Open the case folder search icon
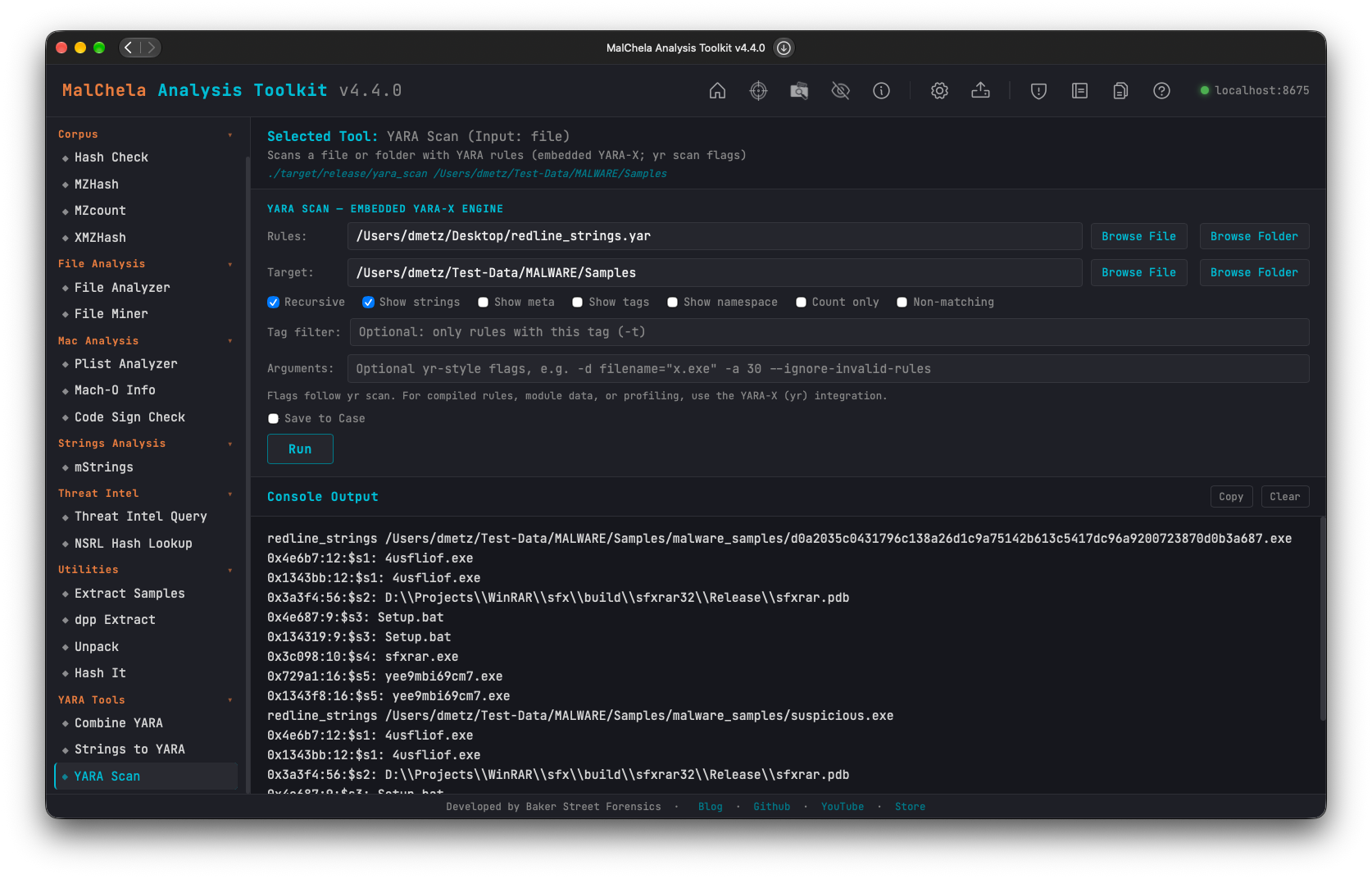 tap(799, 91)
